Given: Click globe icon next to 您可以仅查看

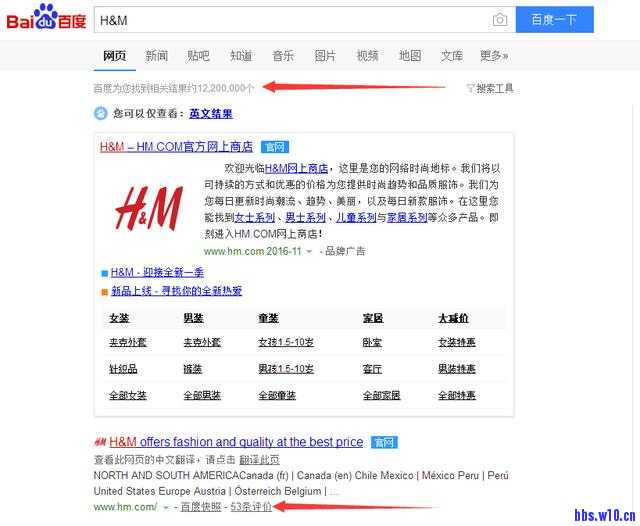Looking at the screenshot, I should click(100, 113).
